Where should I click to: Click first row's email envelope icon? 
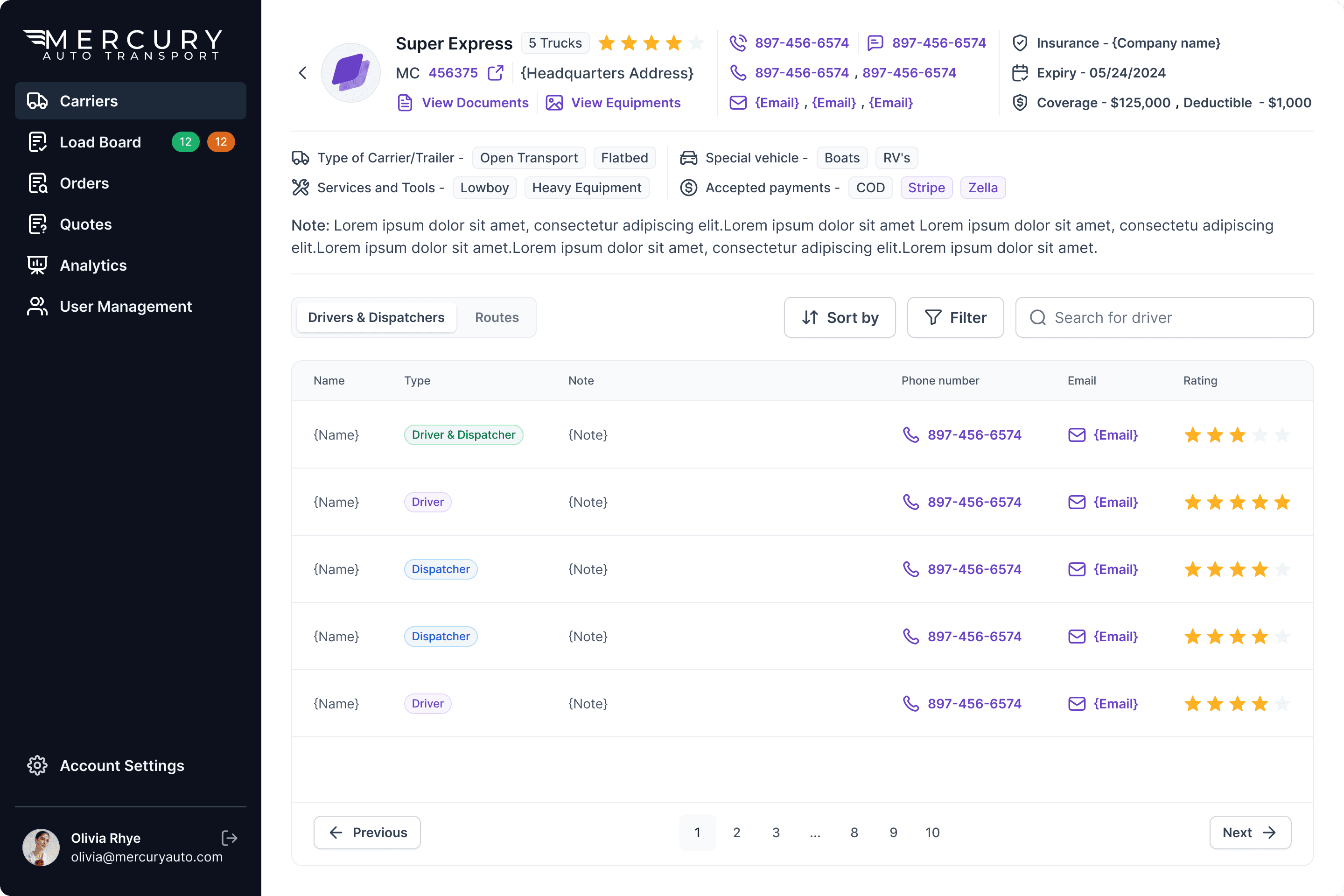[1077, 435]
